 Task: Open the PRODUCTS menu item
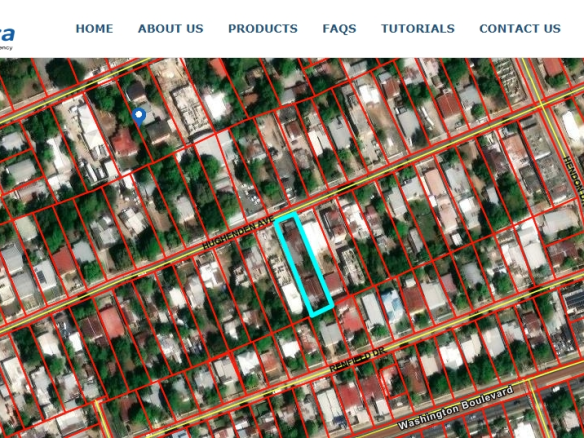click(263, 29)
